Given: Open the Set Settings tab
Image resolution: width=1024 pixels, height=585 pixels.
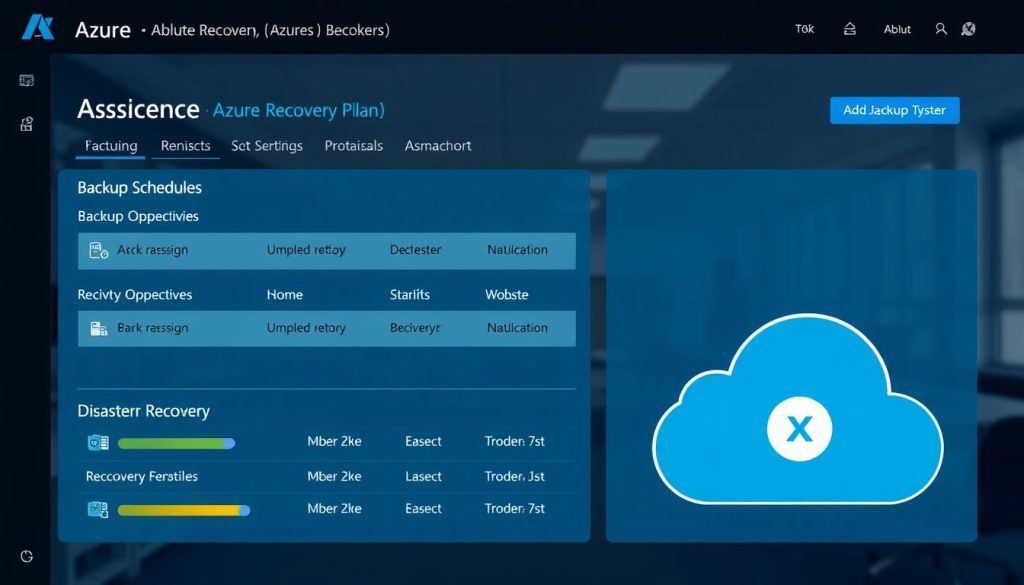Looking at the screenshot, I should coord(267,145).
